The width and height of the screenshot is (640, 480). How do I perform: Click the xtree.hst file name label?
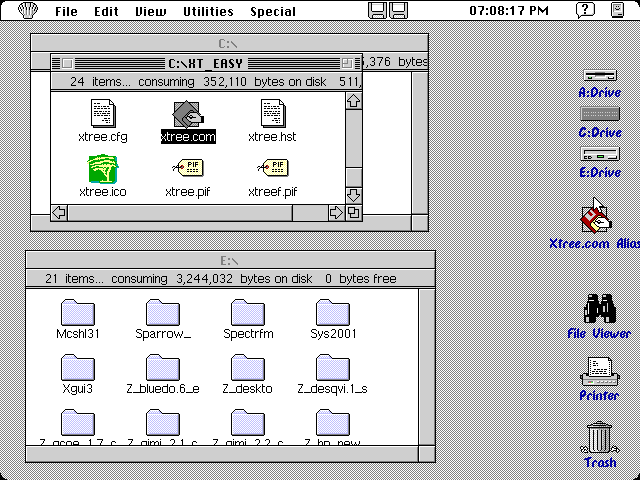tap(272, 137)
